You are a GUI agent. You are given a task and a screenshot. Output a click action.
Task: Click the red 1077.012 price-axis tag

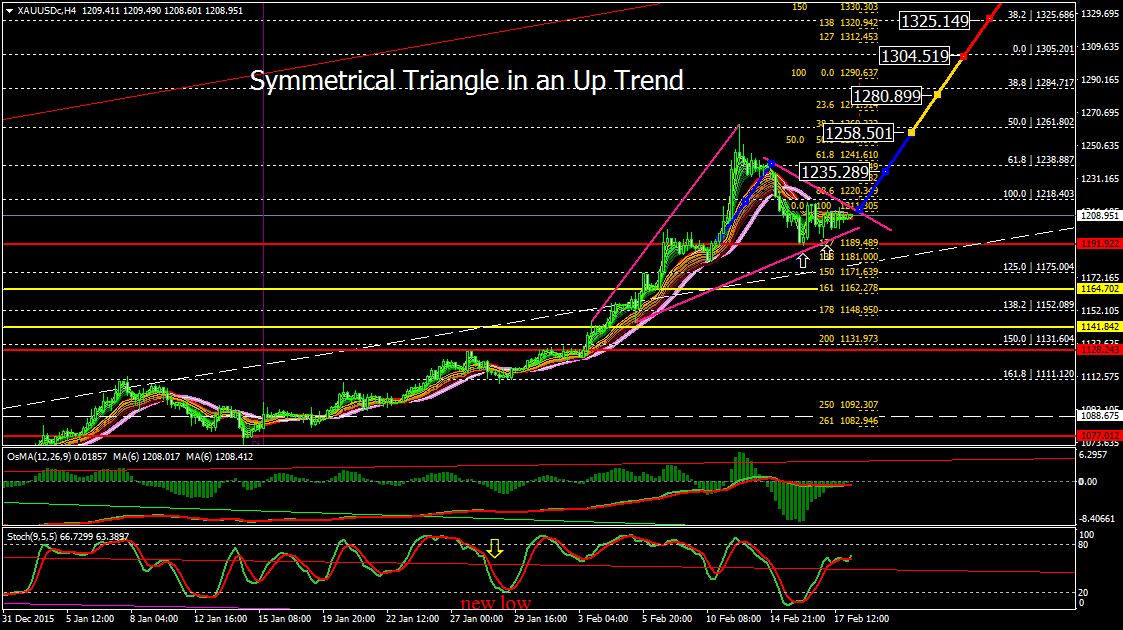click(1099, 435)
